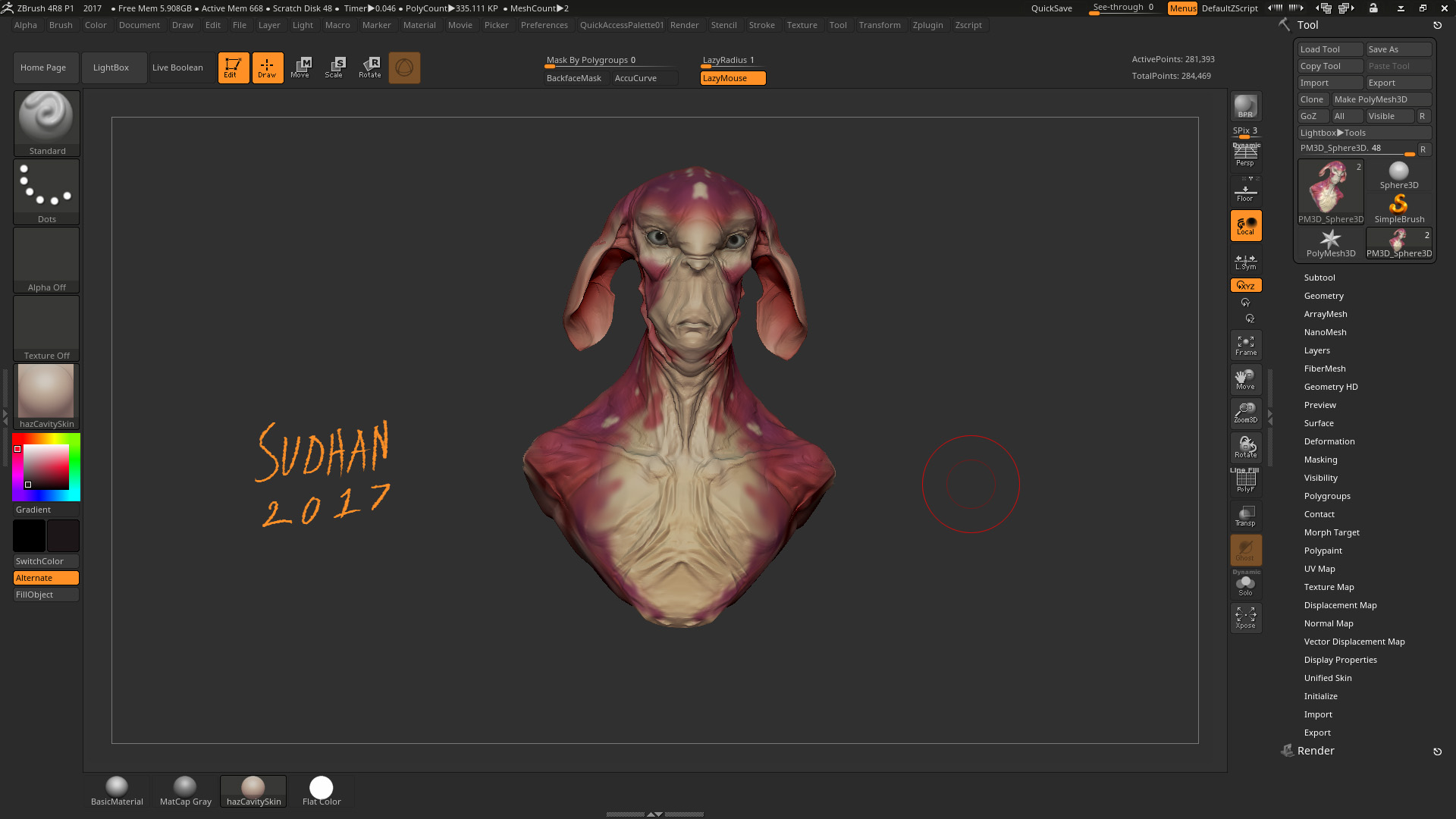Toggle XYZ rotation mode

[1246, 285]
